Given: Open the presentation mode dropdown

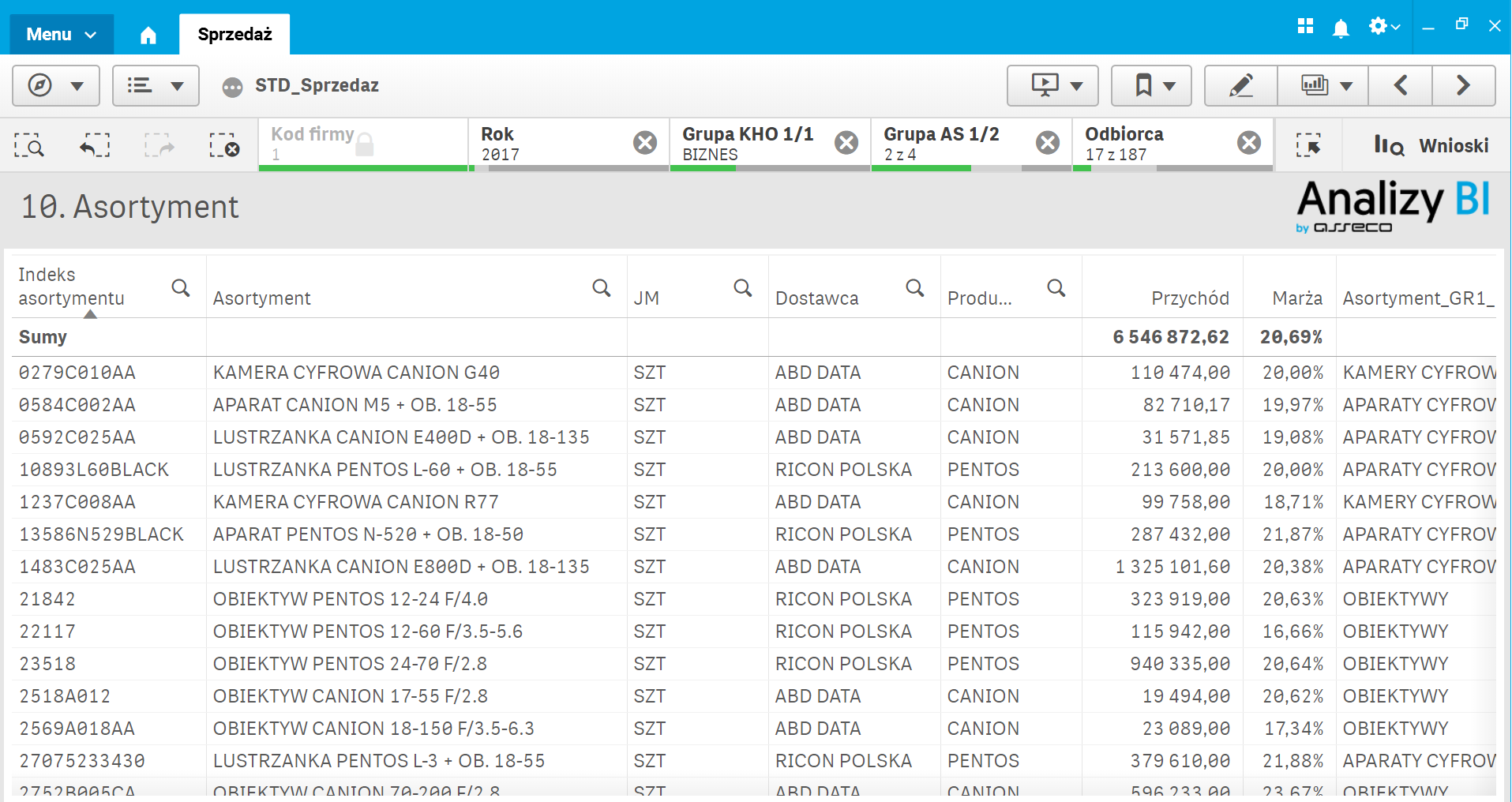Looking at the screenshot, I should tap(1052, 85).
